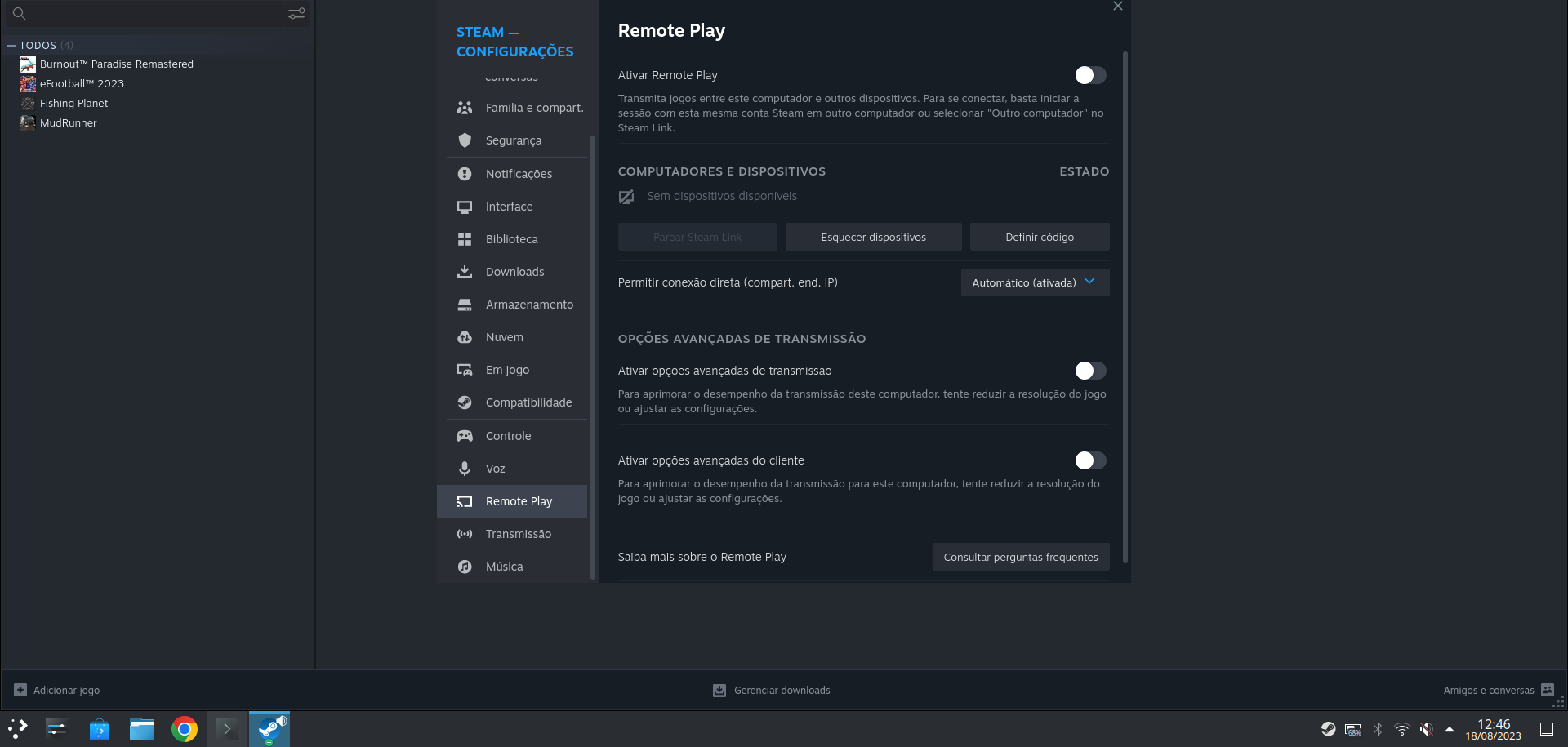Screen dimensions: 1568x747
Task: Open the Downloads settings section
Action: coord(515,272)
